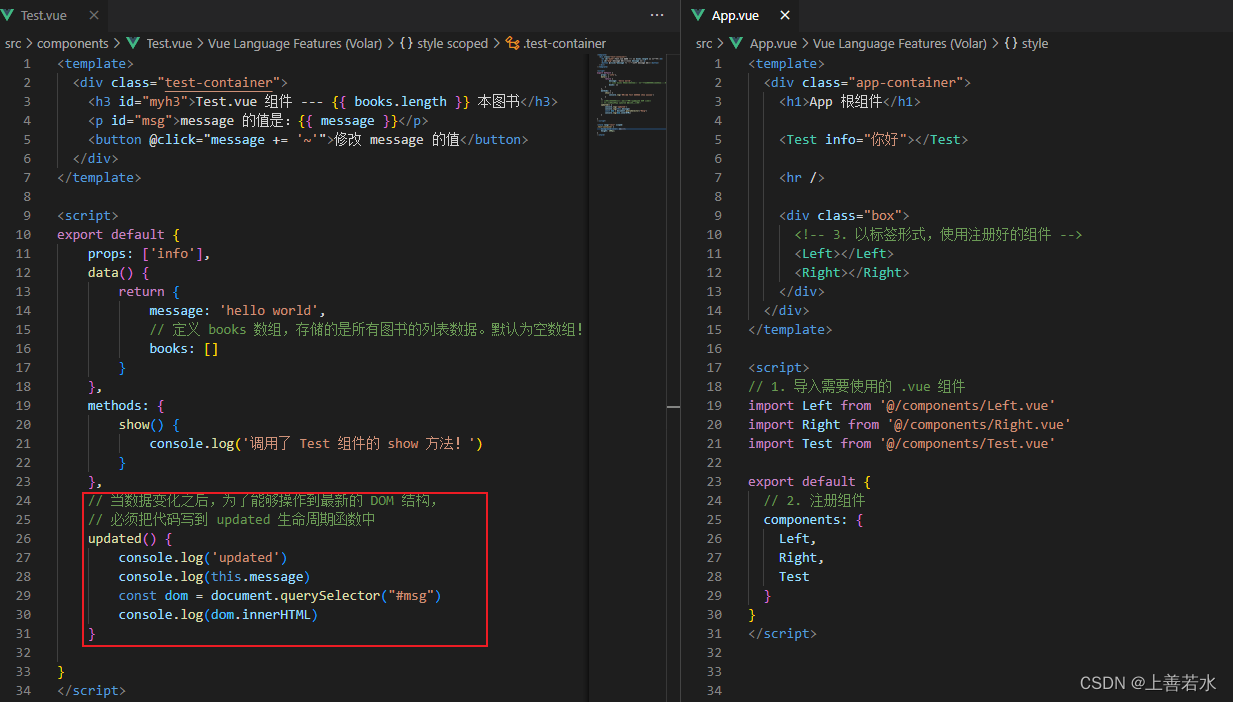Viewport: 1233px width, 702px height.
Task: Close the Test.vue tab
Action: coord(94,15)
